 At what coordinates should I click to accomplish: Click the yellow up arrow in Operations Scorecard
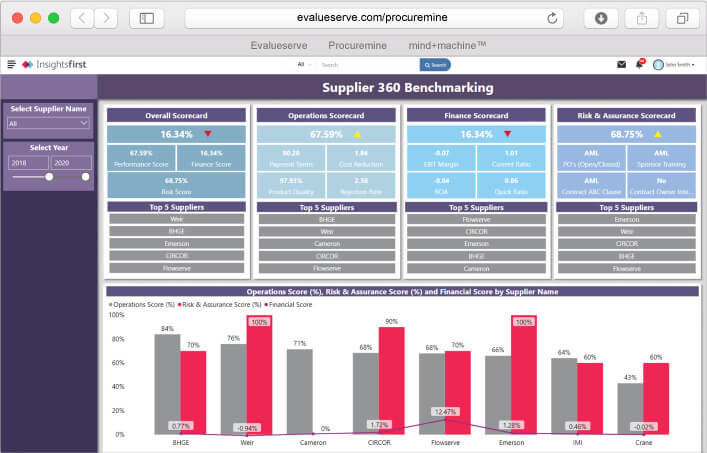point(358,134)
